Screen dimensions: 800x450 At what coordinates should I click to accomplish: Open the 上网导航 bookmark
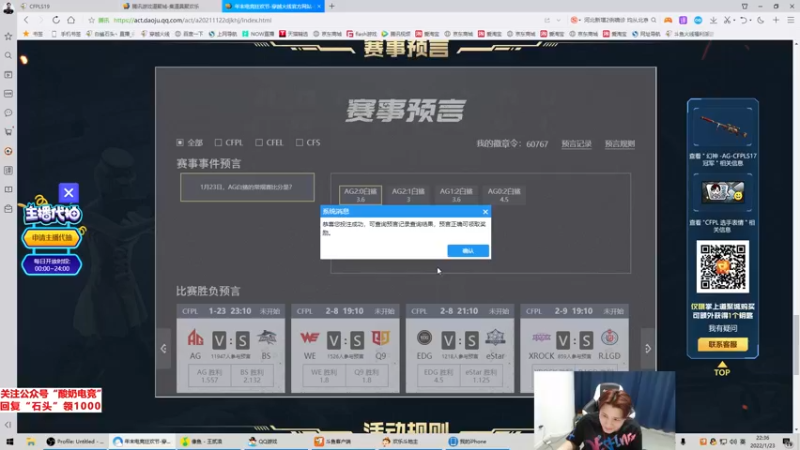point(222,34)
